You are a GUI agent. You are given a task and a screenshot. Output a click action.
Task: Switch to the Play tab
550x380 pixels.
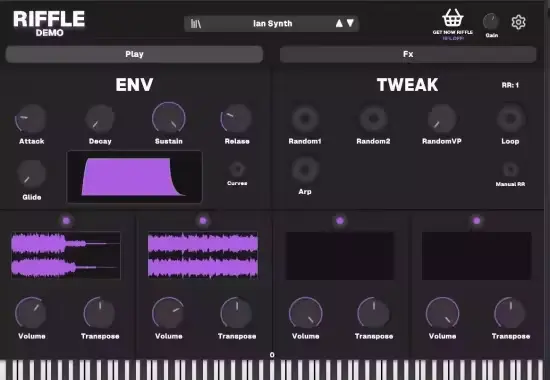[x=134, y=54]
